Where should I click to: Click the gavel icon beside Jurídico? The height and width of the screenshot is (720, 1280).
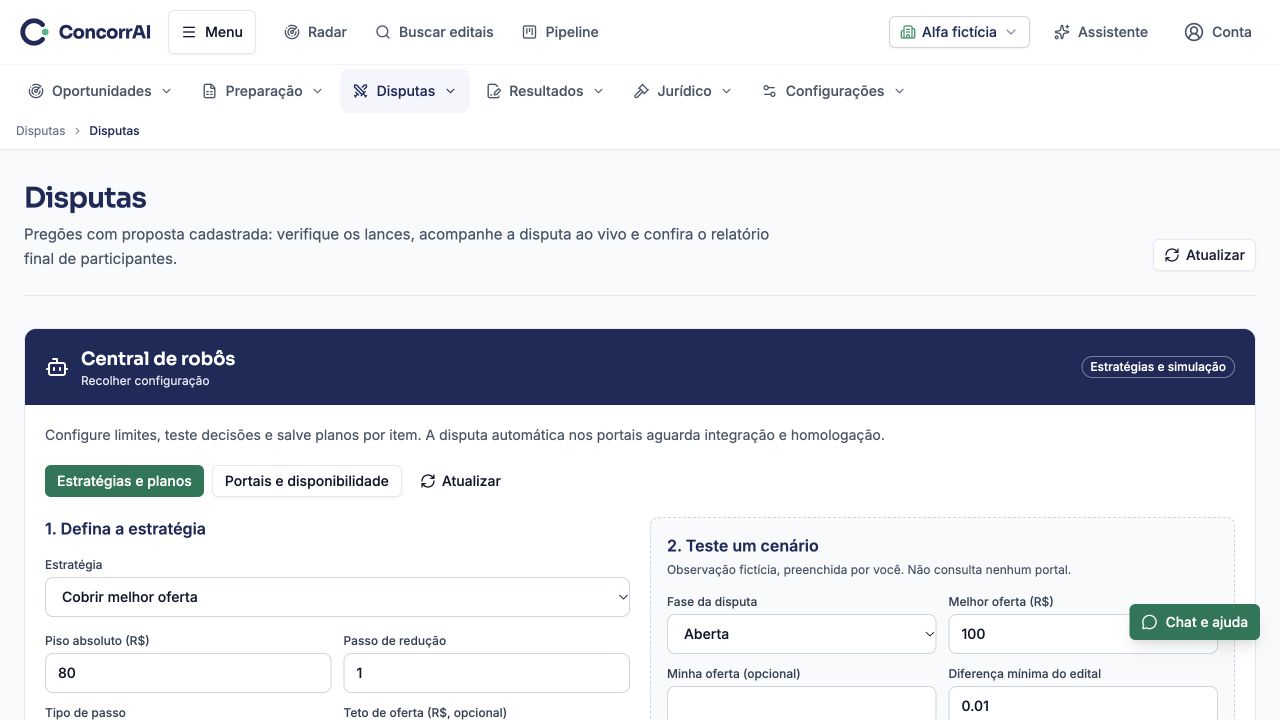point(642,91)
